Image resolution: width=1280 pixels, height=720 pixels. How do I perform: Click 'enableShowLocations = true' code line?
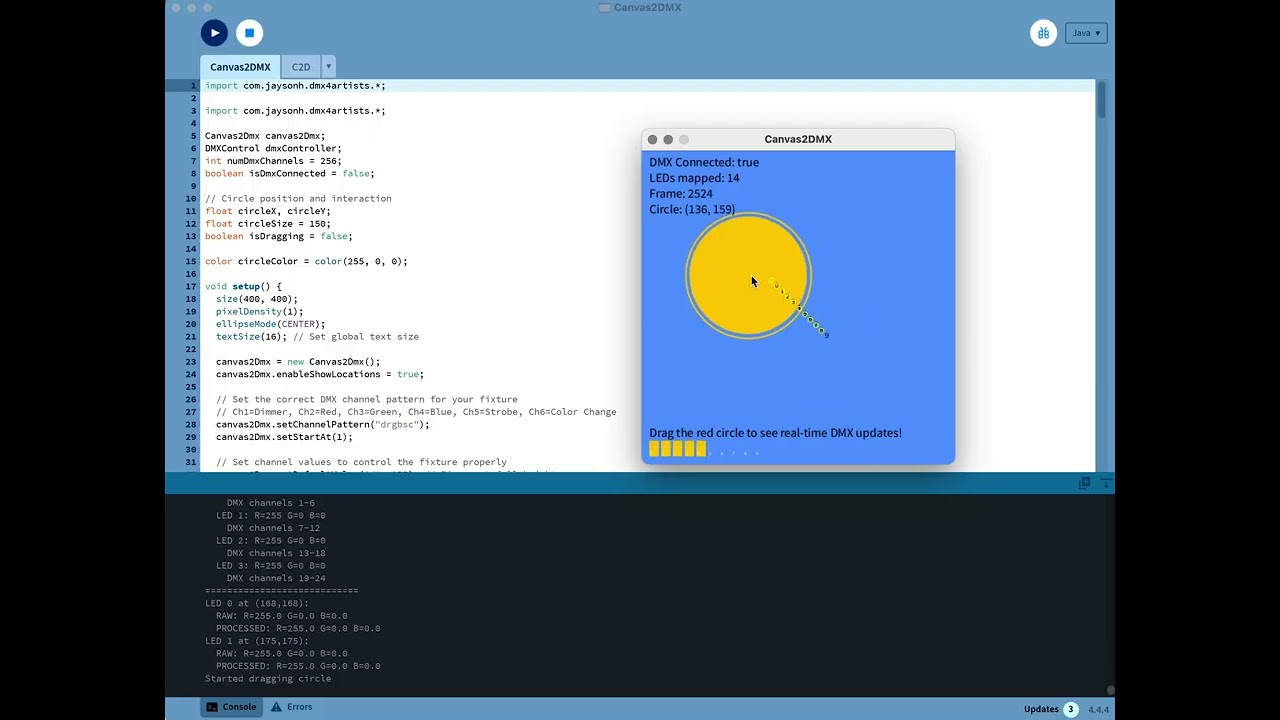(319, 374)
